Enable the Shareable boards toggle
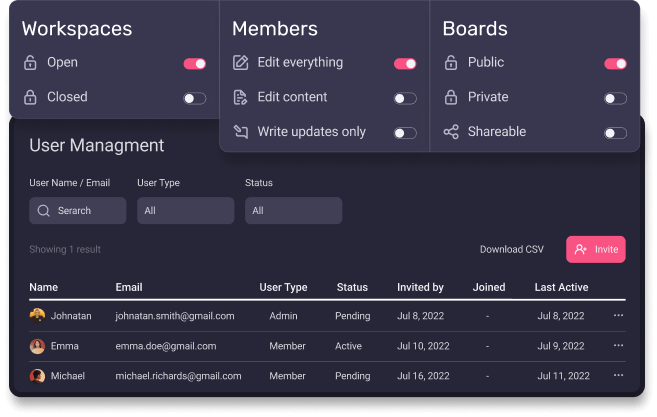This screenshot has height=417, width=657. tap(615, 133)
